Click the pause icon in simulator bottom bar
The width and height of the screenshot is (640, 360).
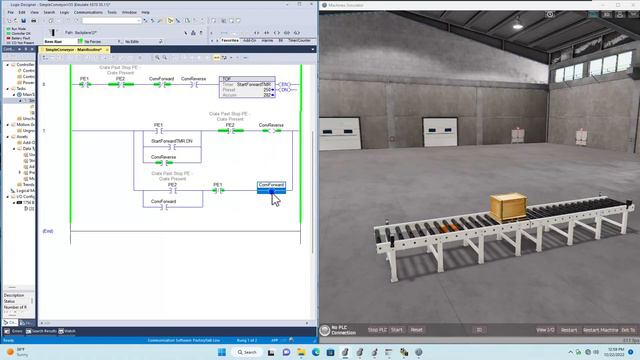pos(479,330)
